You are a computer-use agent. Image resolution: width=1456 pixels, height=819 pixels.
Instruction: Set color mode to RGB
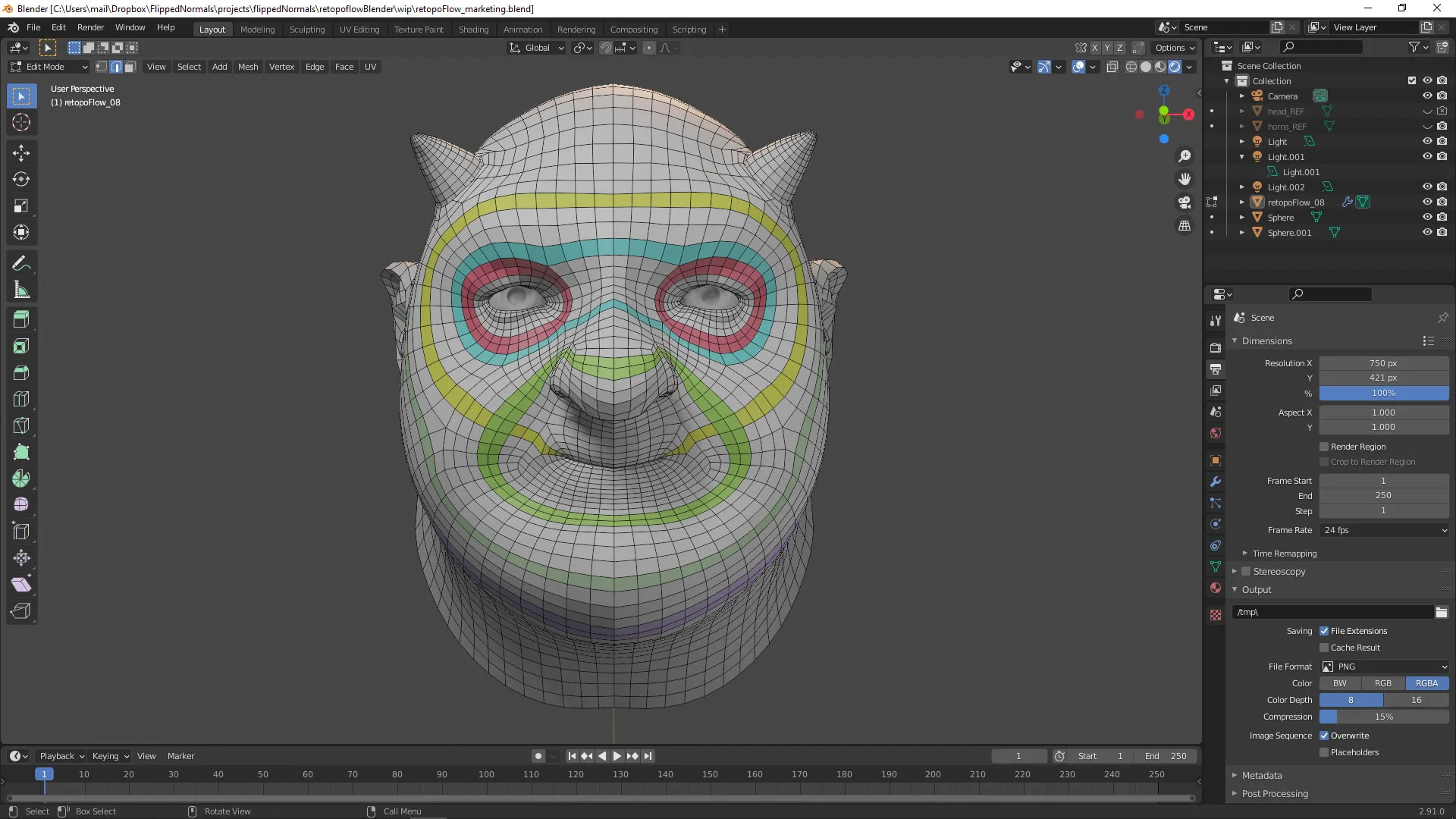click(1383, 683)
